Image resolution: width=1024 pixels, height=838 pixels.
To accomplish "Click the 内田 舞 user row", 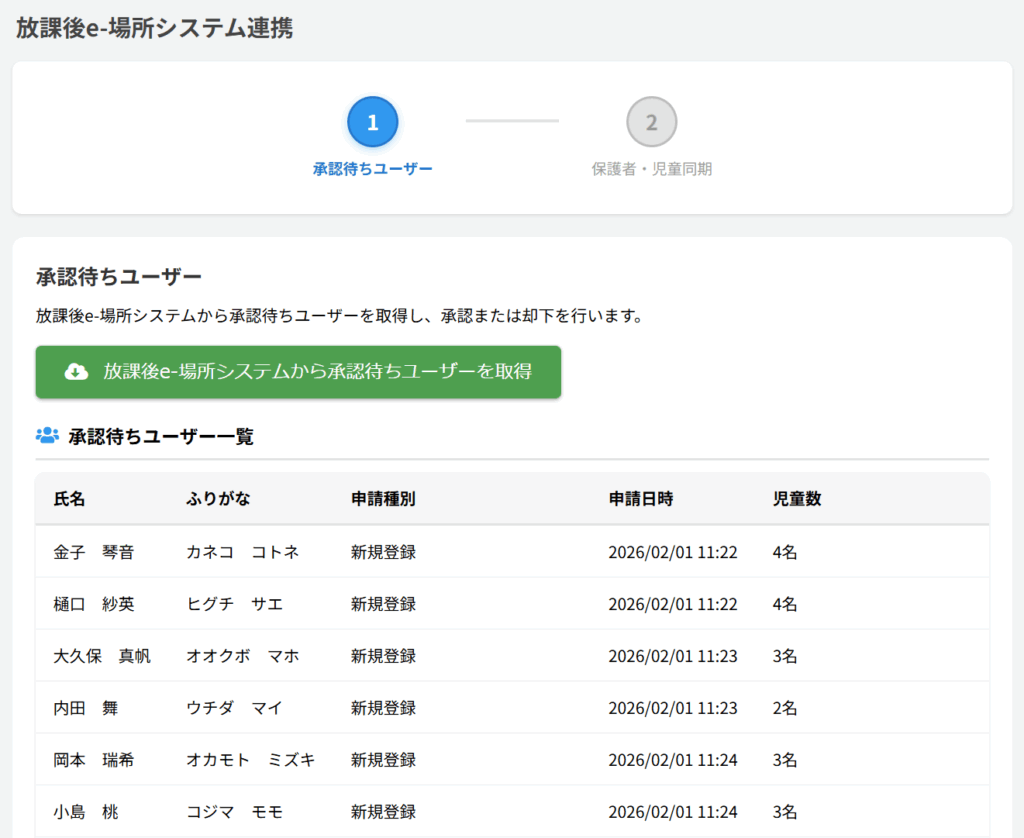I will point(85,708).
